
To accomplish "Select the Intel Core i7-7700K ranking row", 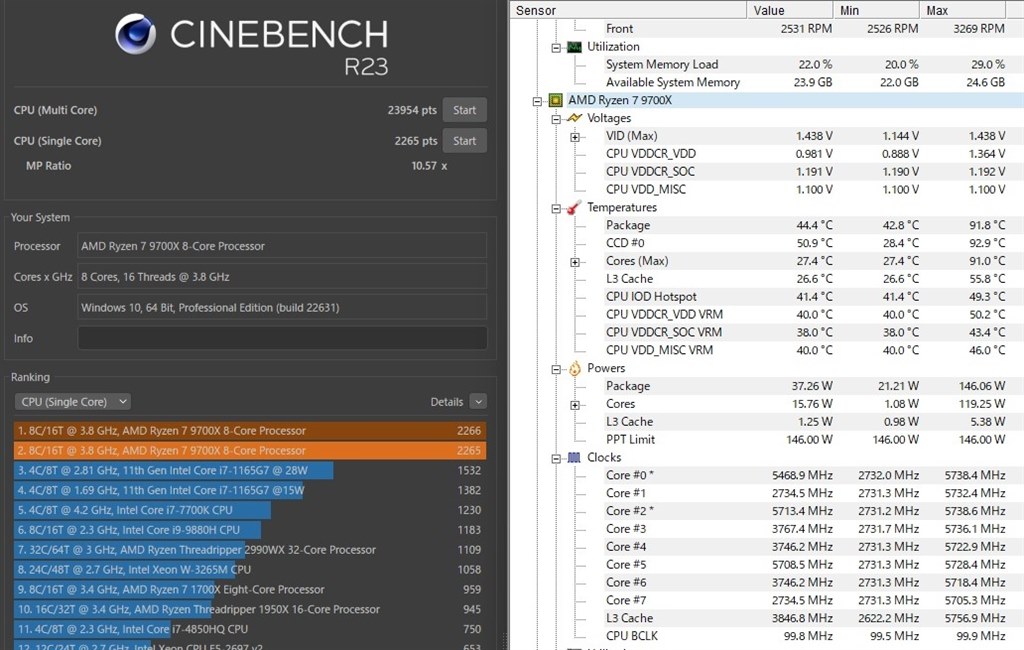I will click(250, 510).
